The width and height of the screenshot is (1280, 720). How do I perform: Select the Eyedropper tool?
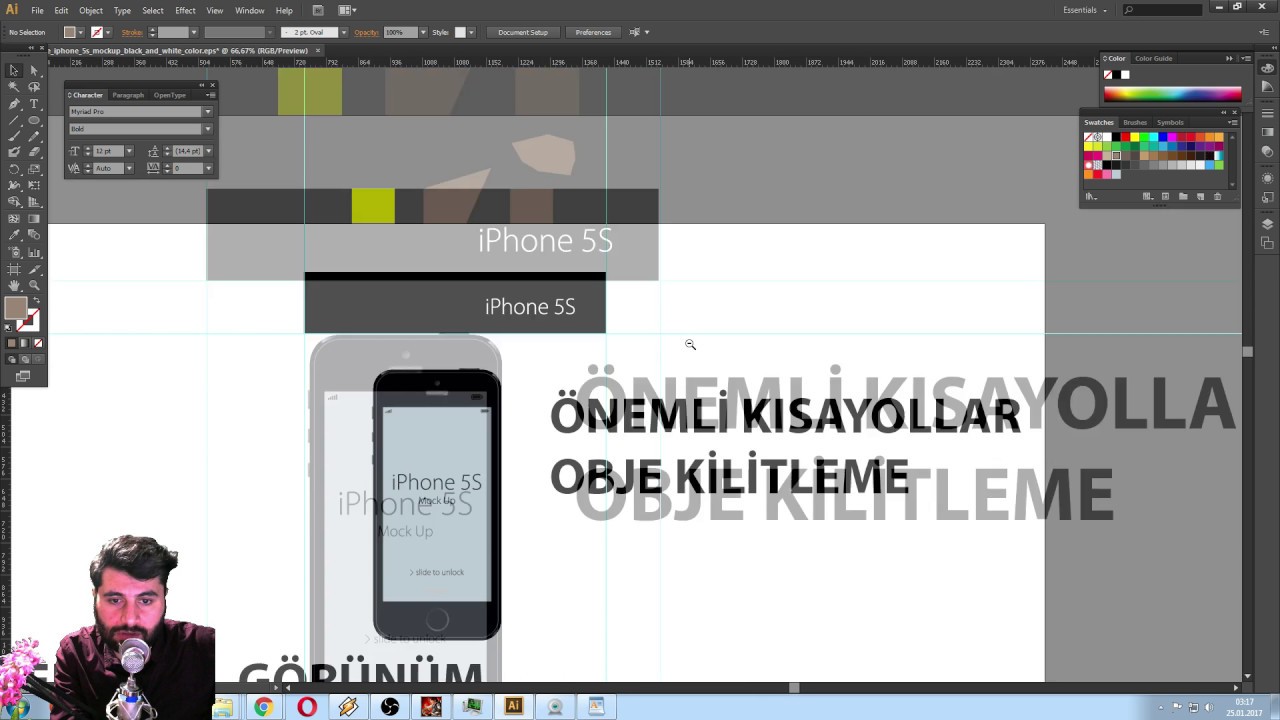14,234
